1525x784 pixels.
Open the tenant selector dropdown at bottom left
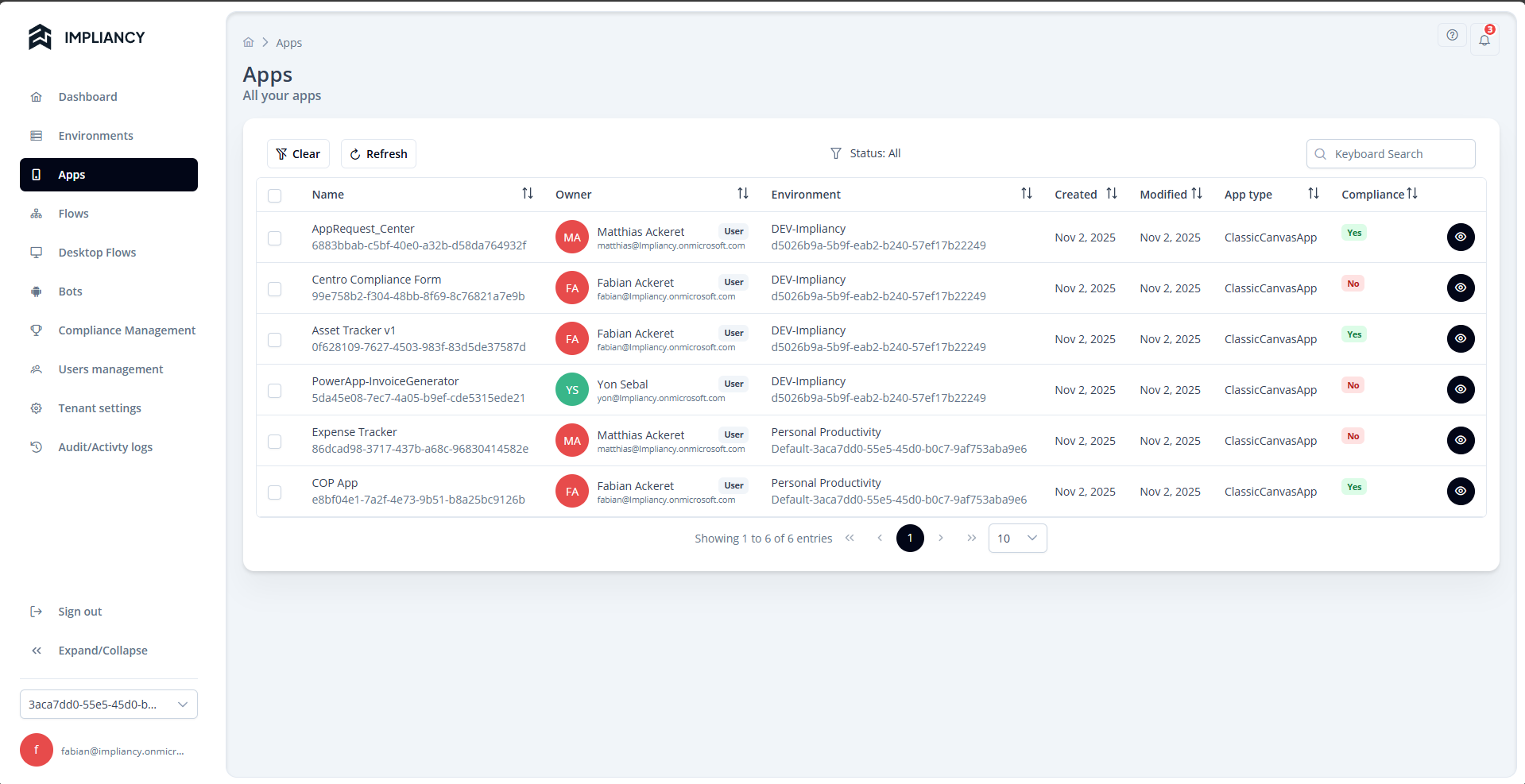tap(108, 704)
